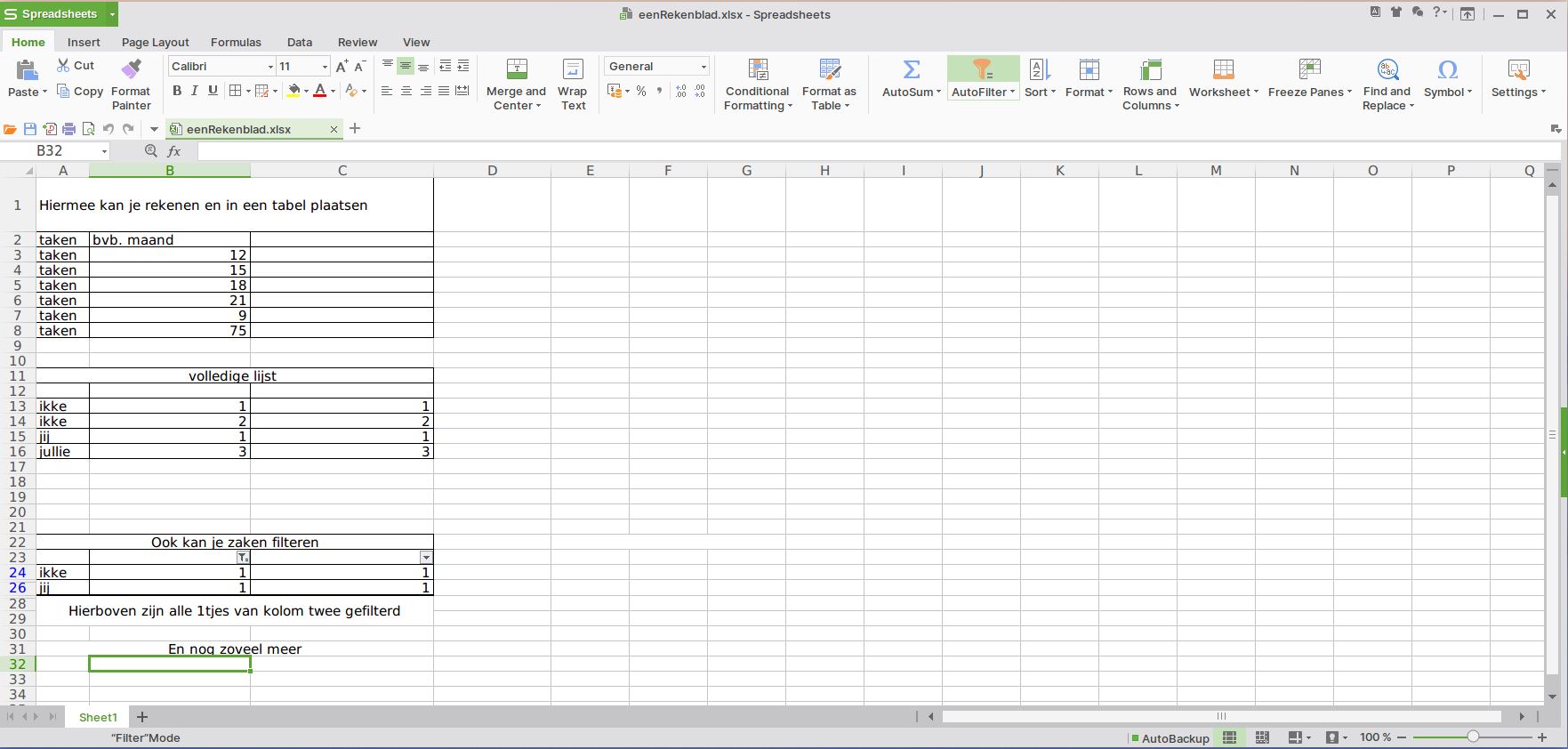Toggle underline formatting
Viewport: 1568px width, 749px height.
coord(213,91)
